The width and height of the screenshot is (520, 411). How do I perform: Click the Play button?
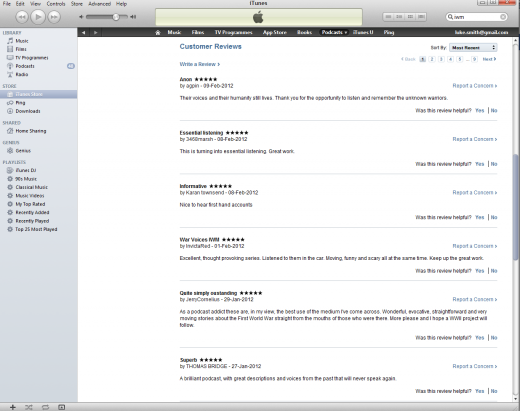pyautogui.click(x=38, y=16)
